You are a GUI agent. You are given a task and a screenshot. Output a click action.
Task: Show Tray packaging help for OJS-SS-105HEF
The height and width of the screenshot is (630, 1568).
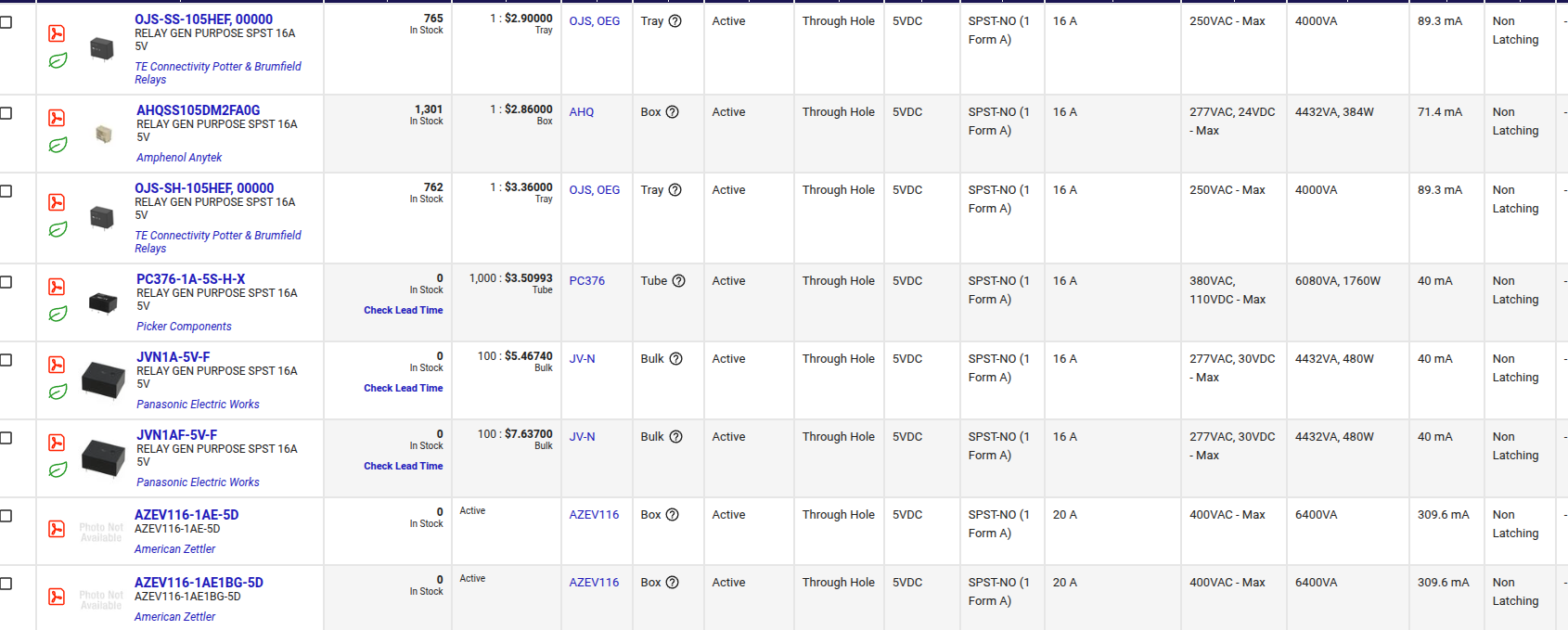[675, 21]
